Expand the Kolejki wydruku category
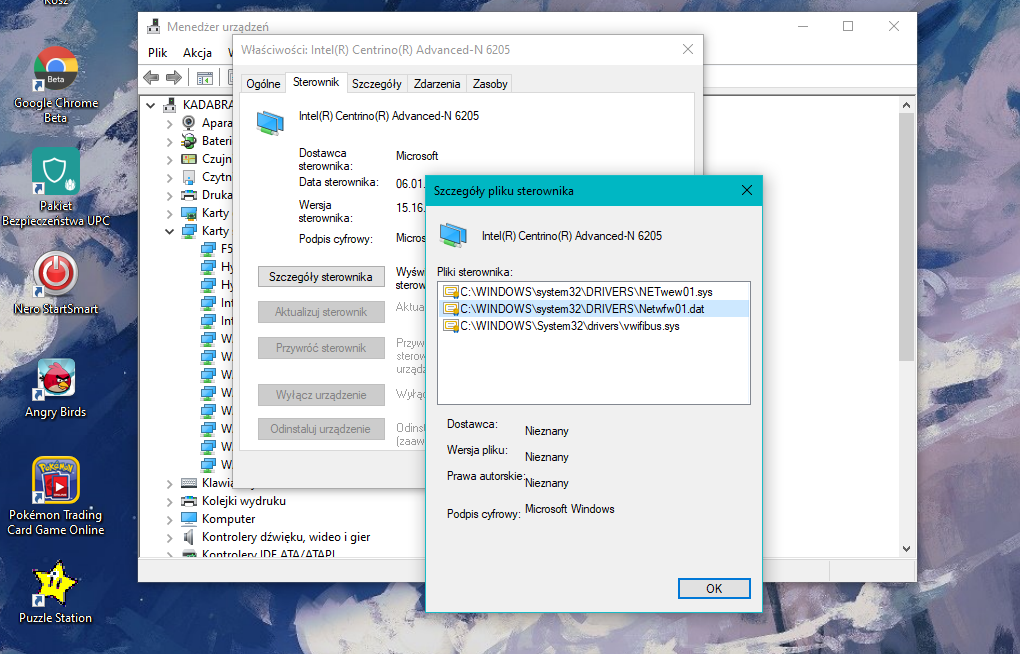 click(x=169, y=502)
